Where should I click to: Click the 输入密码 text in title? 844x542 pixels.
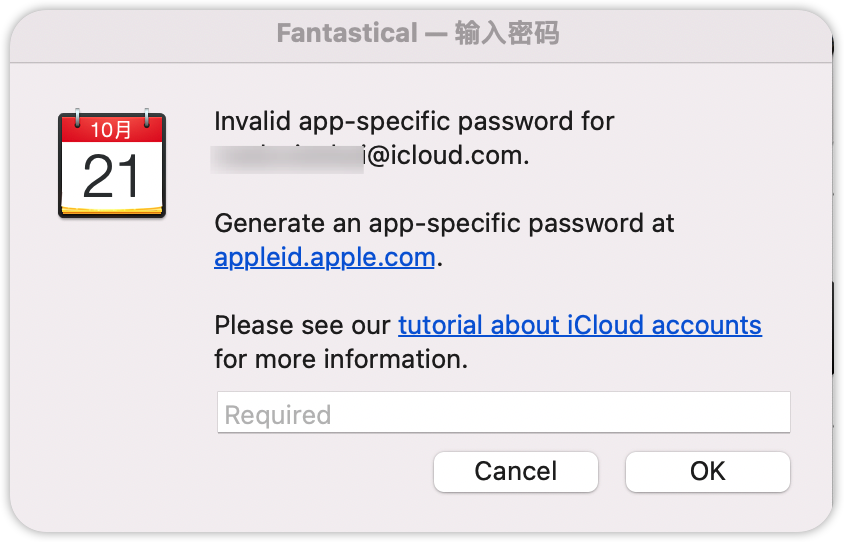tap(507, 33)
